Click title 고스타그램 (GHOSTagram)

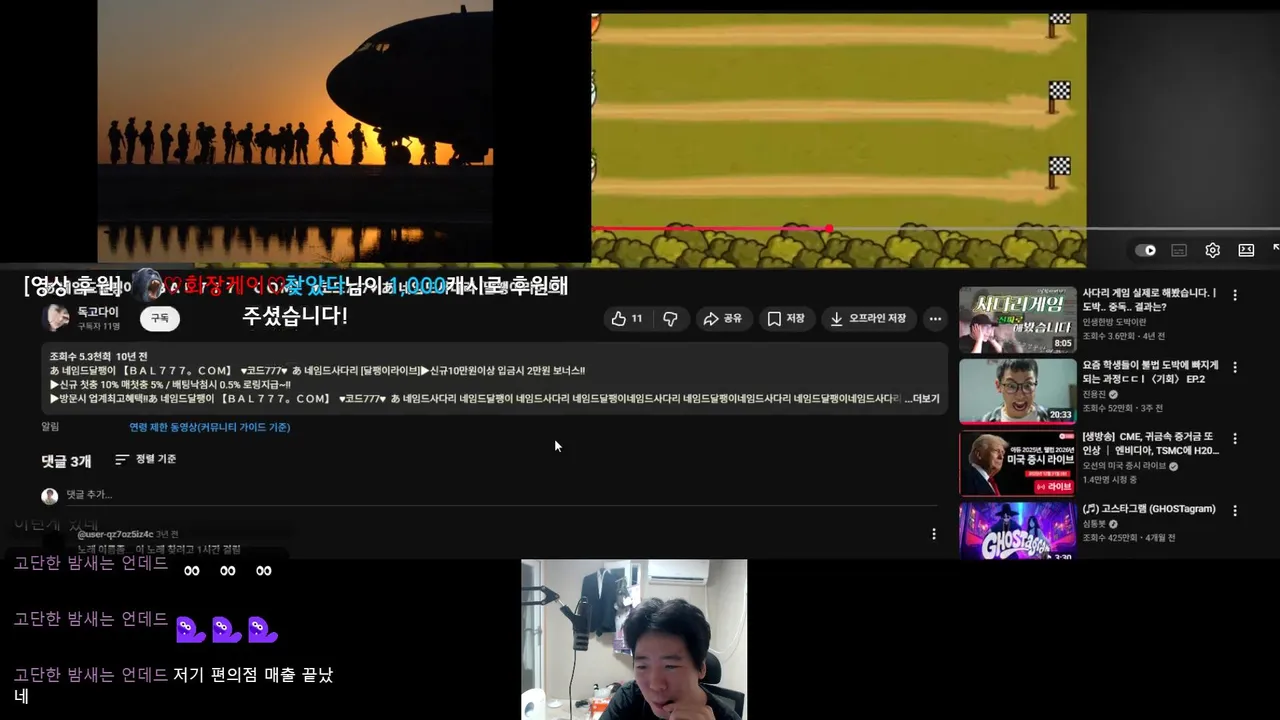1149,509
